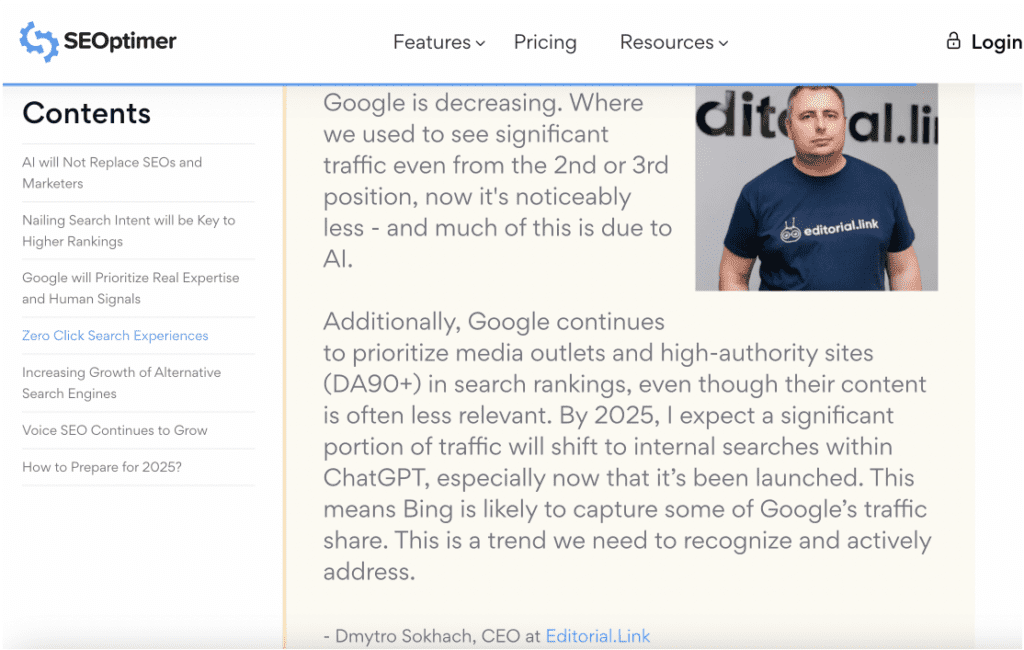Go to Nailing Search Intent section
This screenshot has width=1024, height=650.
point(129,231)
